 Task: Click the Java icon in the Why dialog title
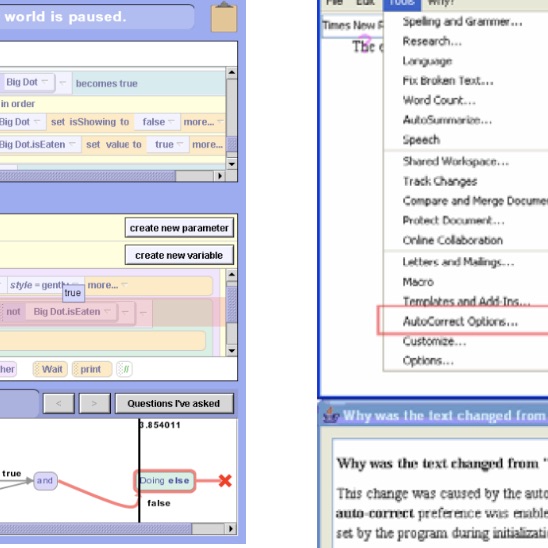(331, 415)
